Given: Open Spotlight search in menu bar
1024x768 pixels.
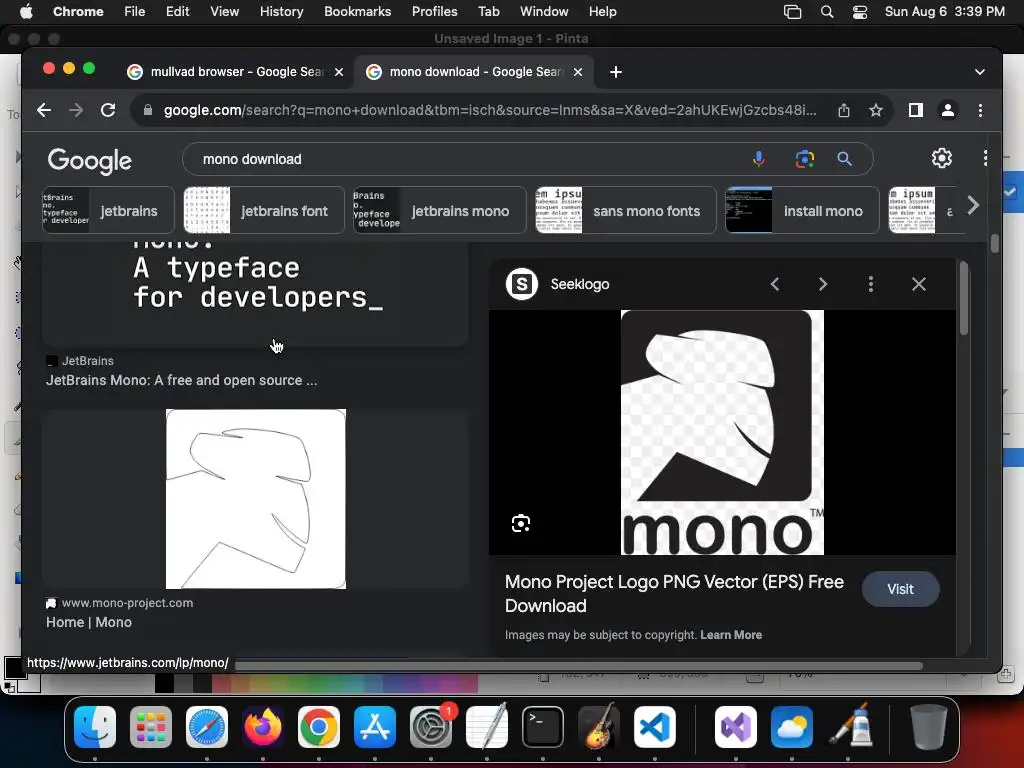Looking at the screenshot, I should coord(827,12).
